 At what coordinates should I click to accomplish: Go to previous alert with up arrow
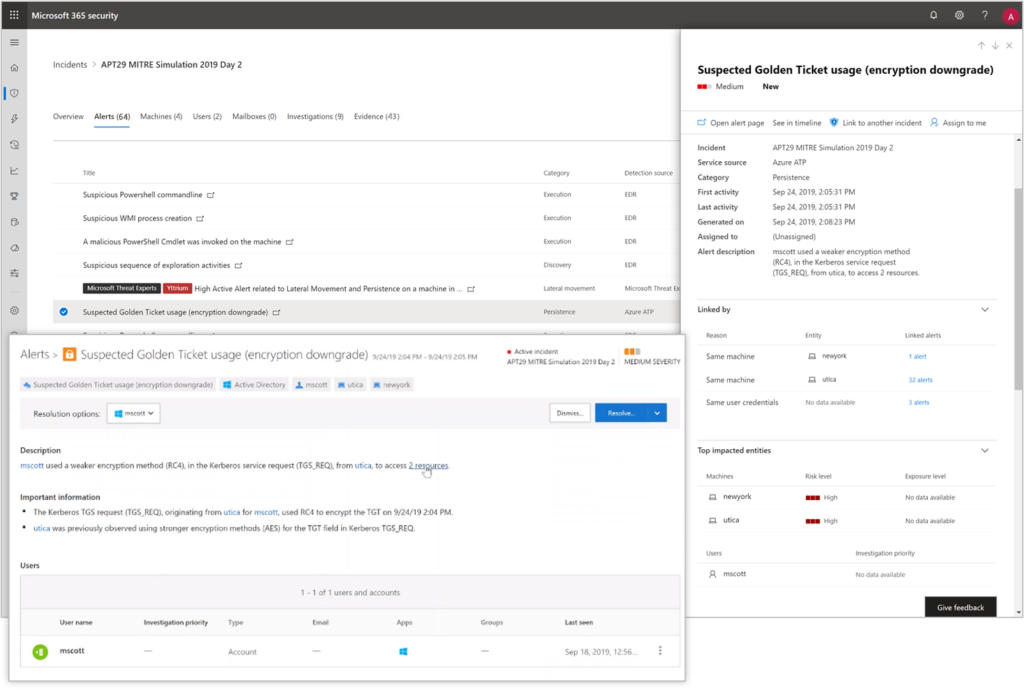point(981,46)
